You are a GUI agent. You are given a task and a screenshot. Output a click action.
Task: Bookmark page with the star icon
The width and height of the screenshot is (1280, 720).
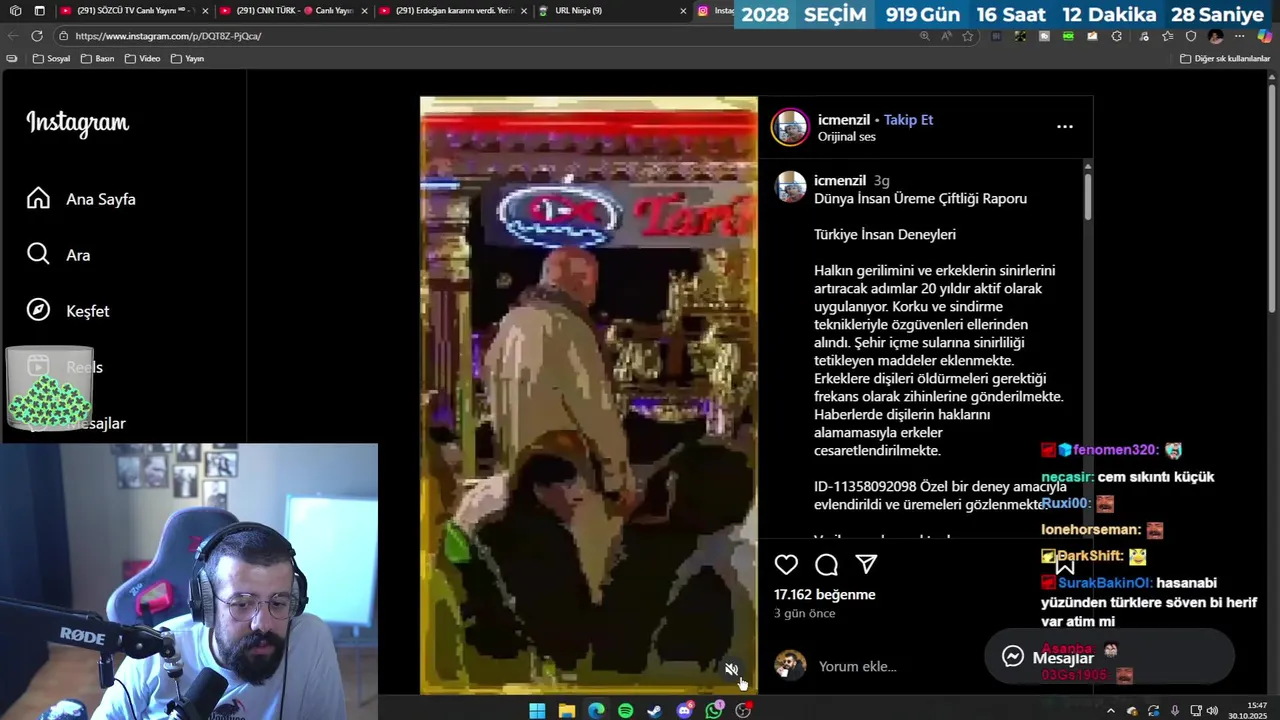(x=967, y=36)
